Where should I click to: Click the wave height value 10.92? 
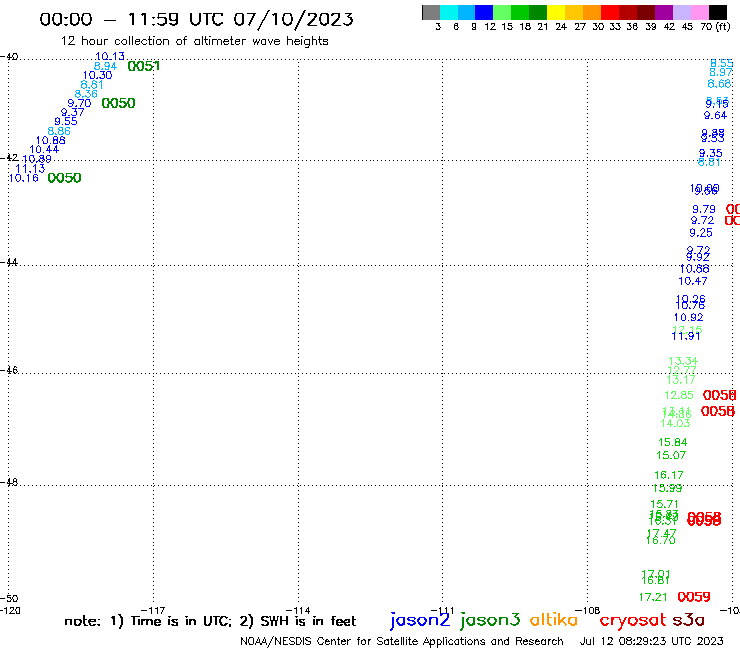[689, 317]
